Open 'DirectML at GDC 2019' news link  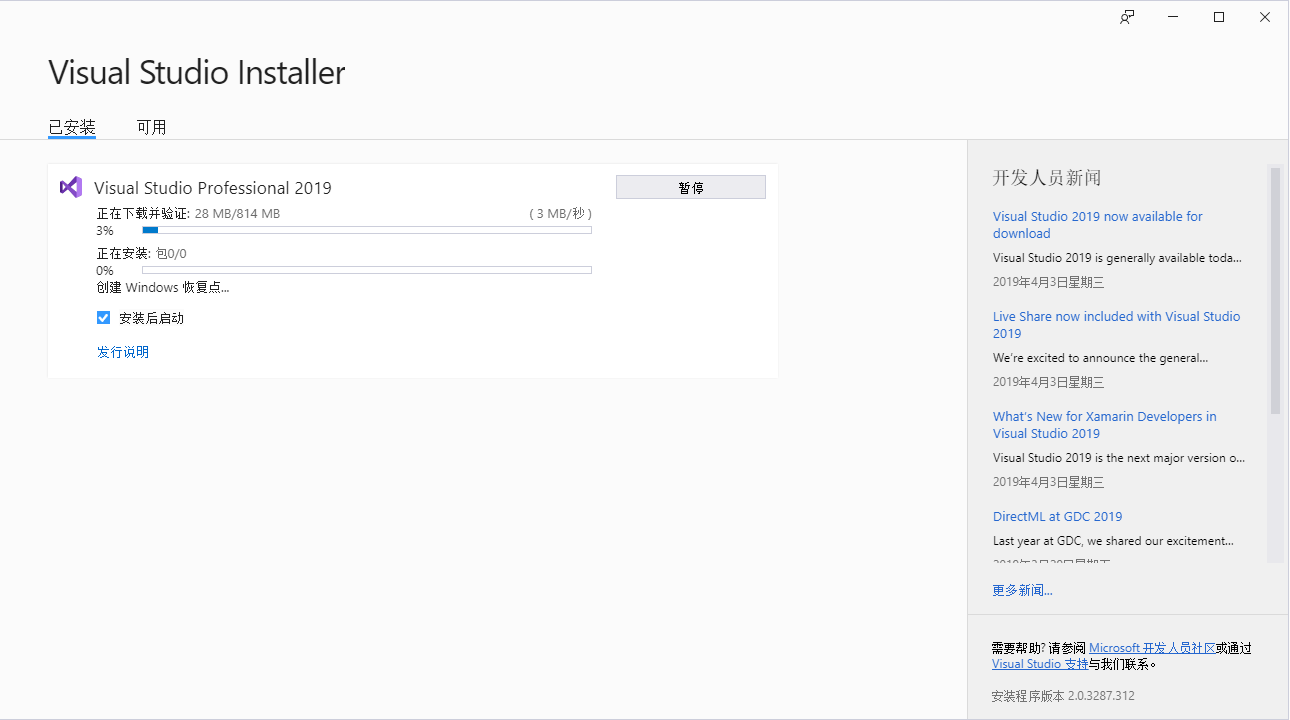tap(1058, 517)
